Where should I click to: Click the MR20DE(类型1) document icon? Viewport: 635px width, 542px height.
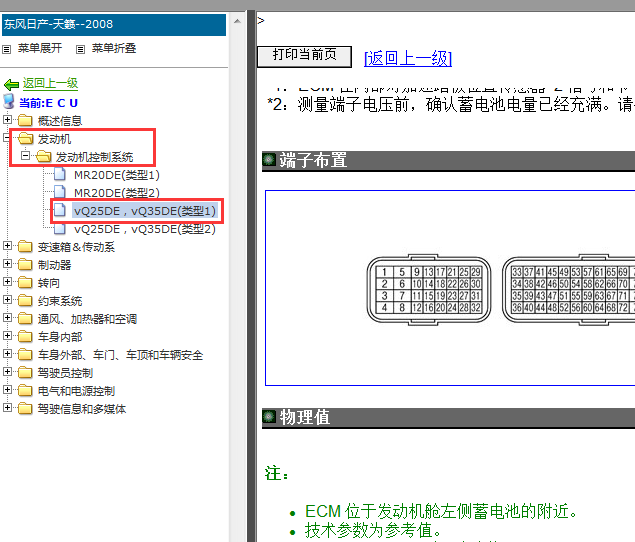[x=60, y=174]
